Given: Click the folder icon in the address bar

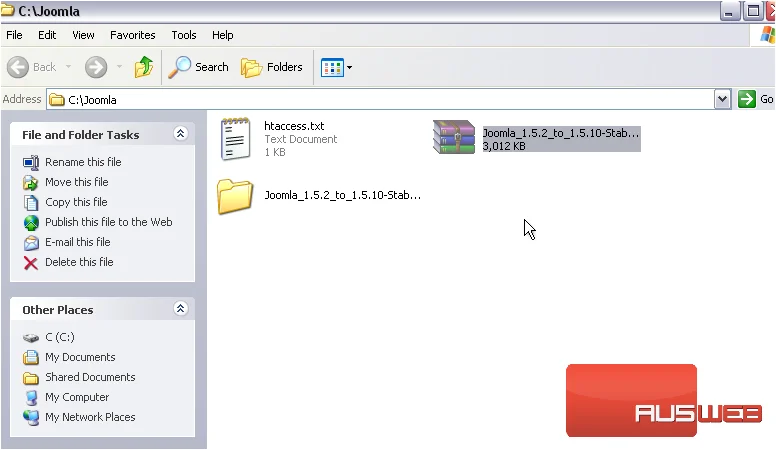Looking at the screenshot, I should pos(57,100).
